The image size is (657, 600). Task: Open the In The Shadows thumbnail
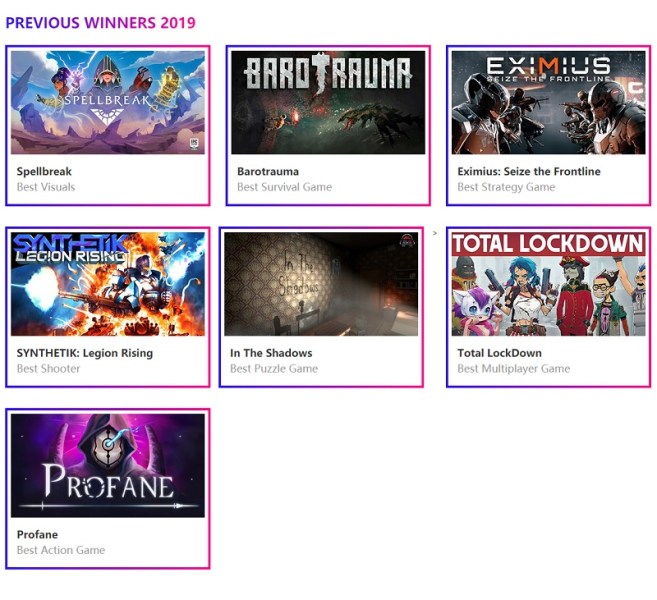click(321, 284)
